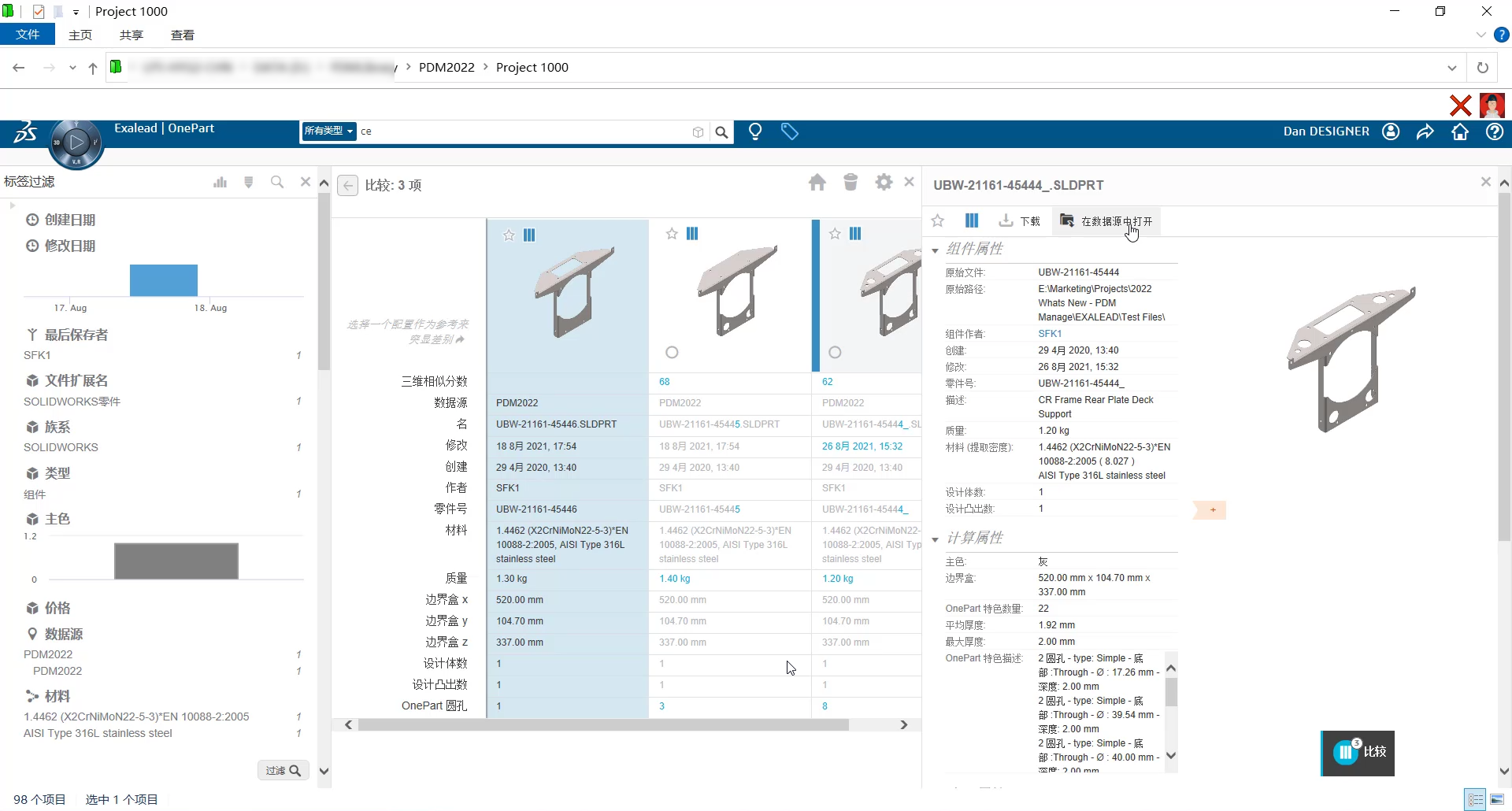
Task: Open recent locations dropdown arrow
Action: (72, 68)
